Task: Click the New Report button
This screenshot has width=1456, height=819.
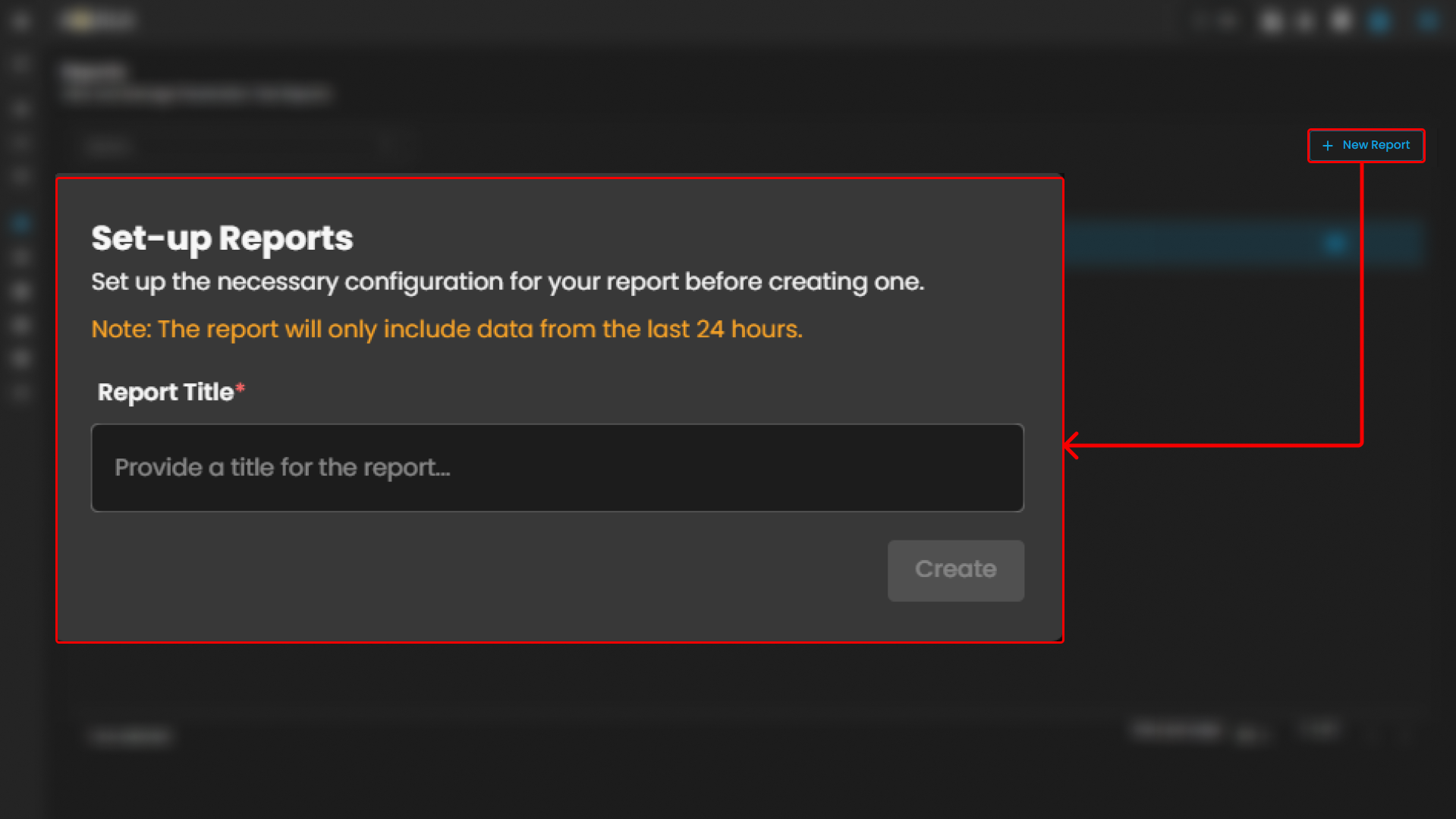Action: (x=1366, y=145)
